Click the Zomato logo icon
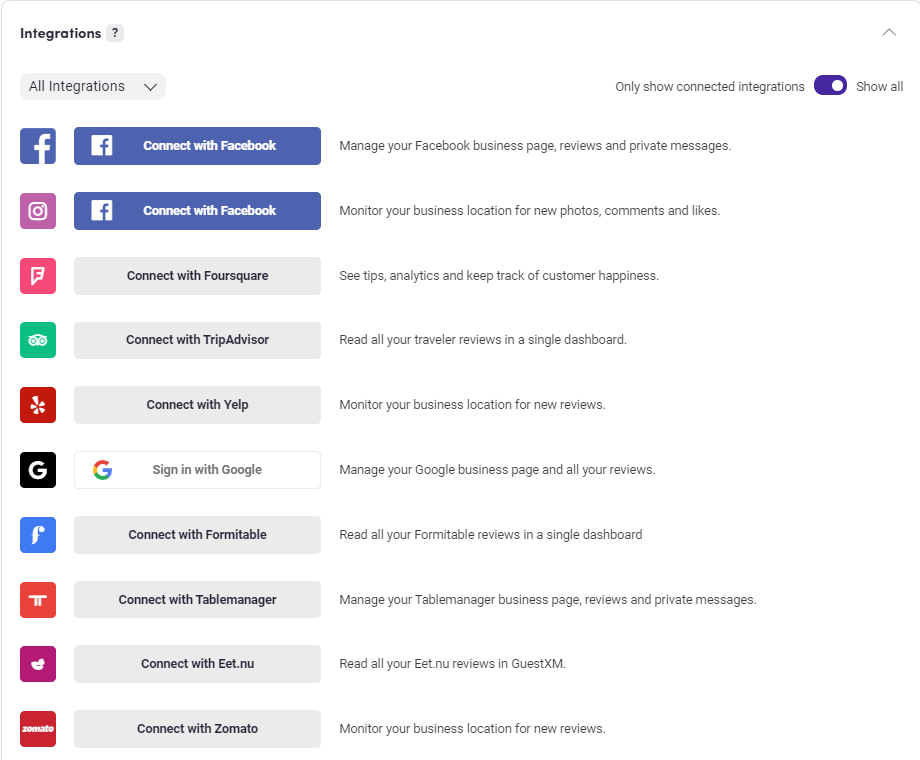 point(38,729)
